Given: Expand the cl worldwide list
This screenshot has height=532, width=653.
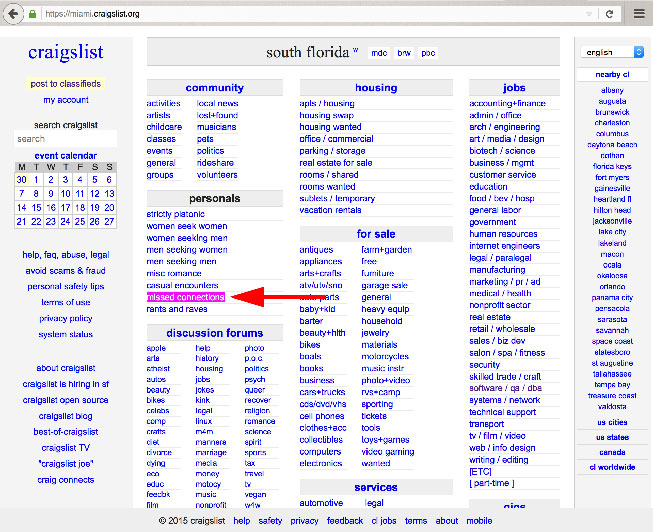Looking at the screenshot, I should (x=612, y=467).
